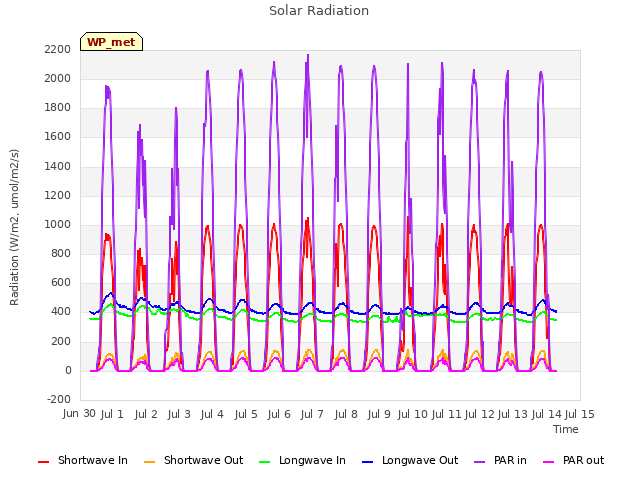Click the Time x-axis title

pos(566,429)
